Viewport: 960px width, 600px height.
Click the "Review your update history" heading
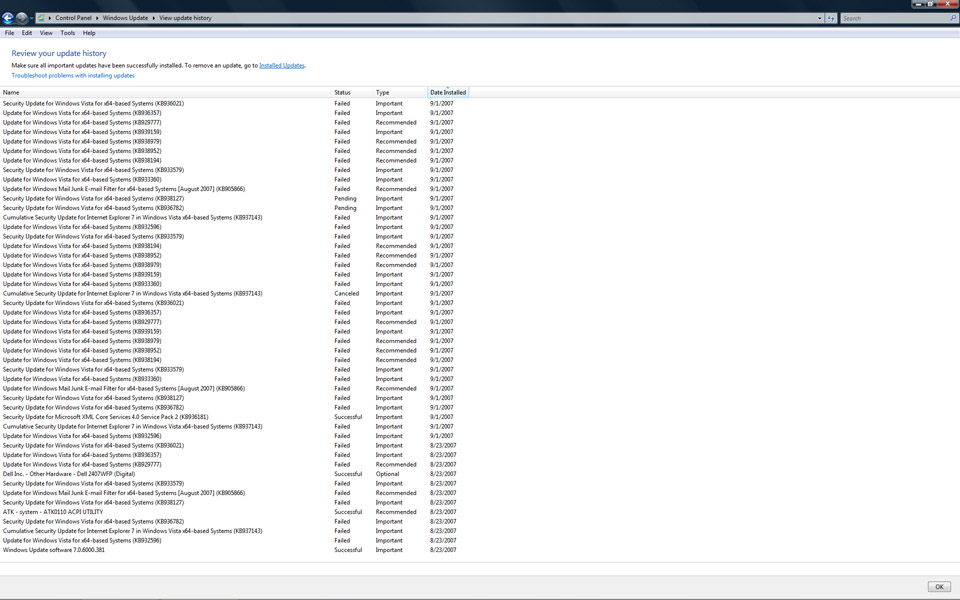[59, 53]
